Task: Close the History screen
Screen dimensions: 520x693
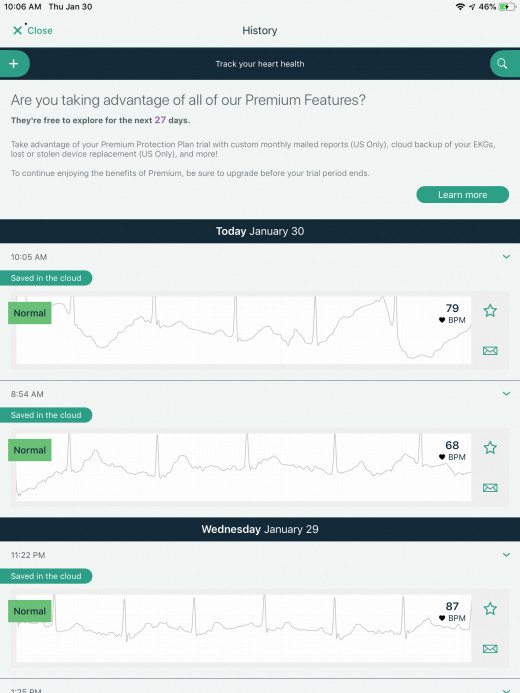Action: [x=33, y=30]
